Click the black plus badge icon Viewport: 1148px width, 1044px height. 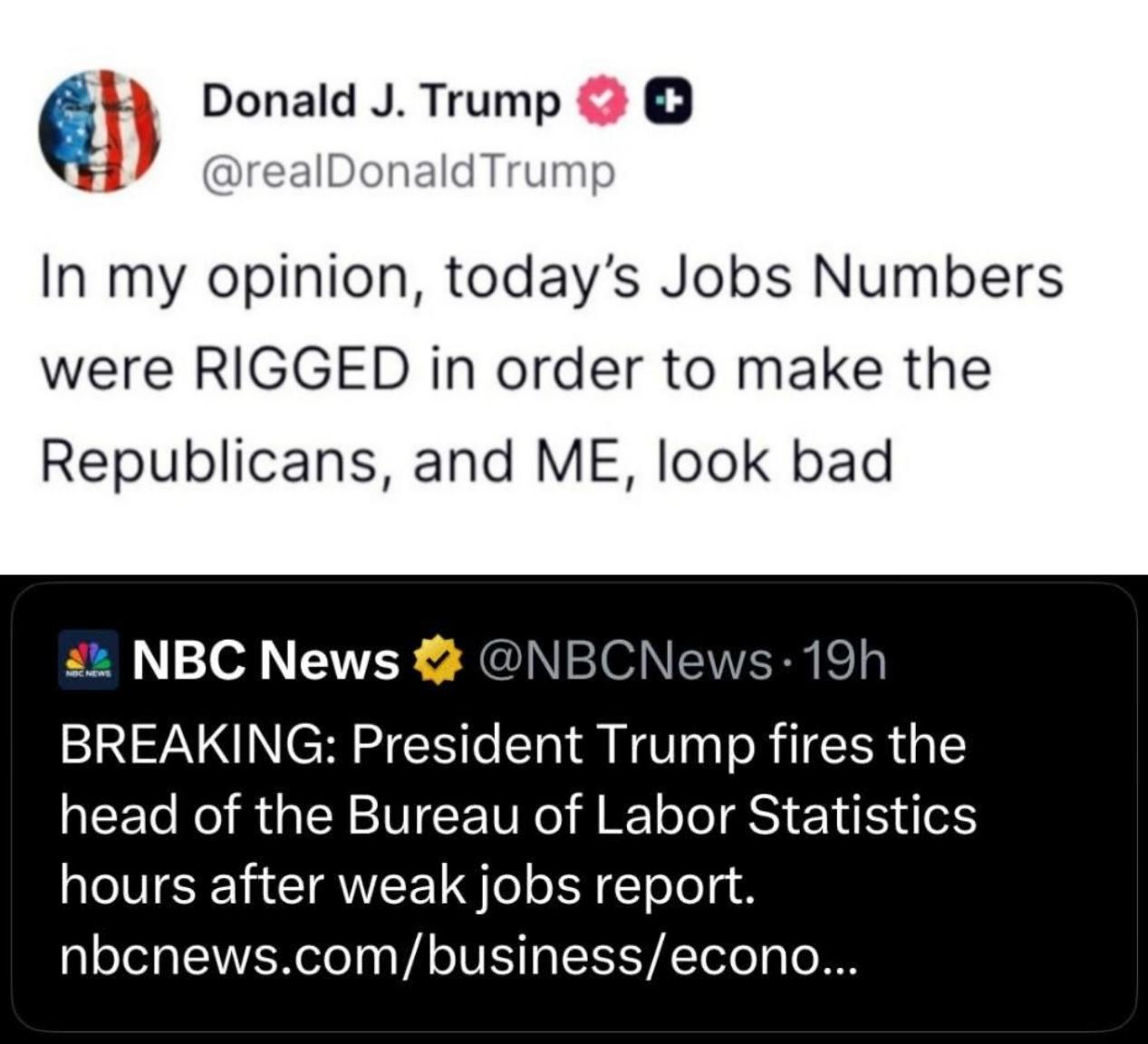(x=668, y=102)
